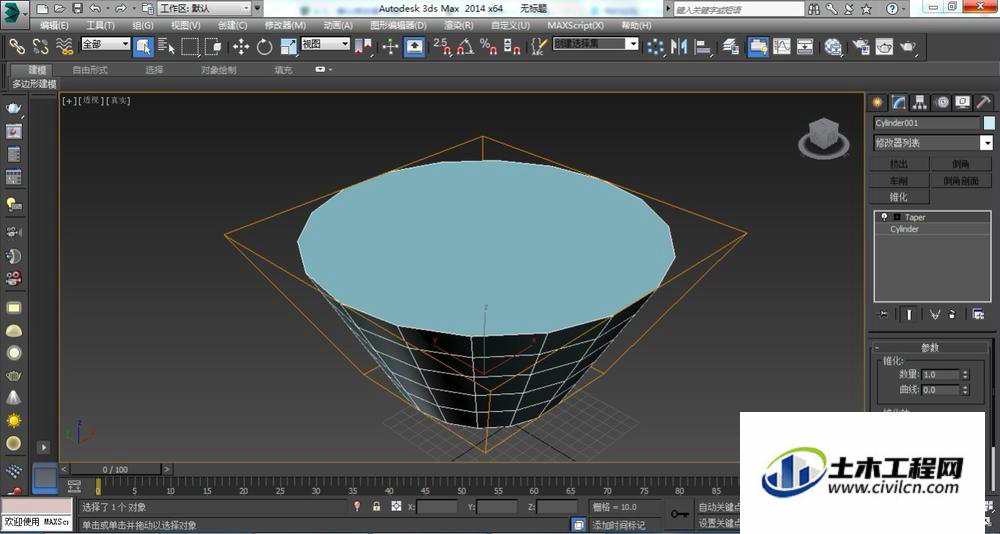Select the Unlink Selection tool
Viewport: 1000px width, 534px height.
click(41, 46)
